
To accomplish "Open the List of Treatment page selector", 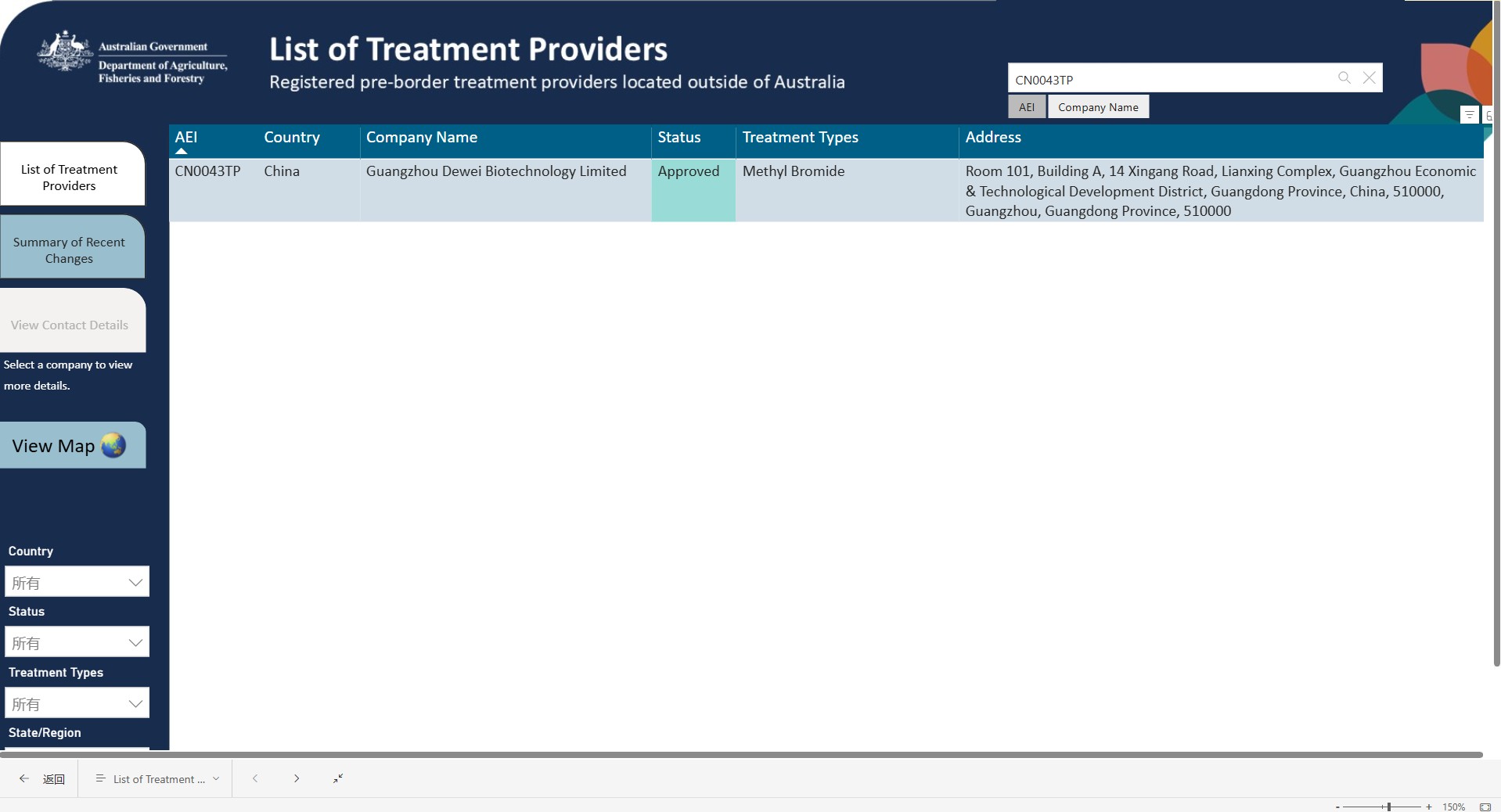I will 157,779.
